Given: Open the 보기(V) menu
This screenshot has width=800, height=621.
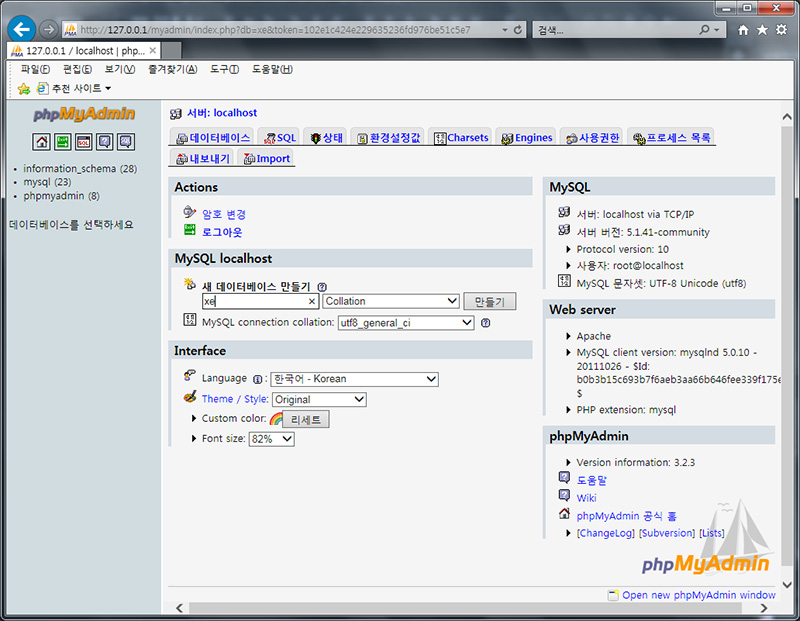Looking at the screenshot, I should coord(120,69).
